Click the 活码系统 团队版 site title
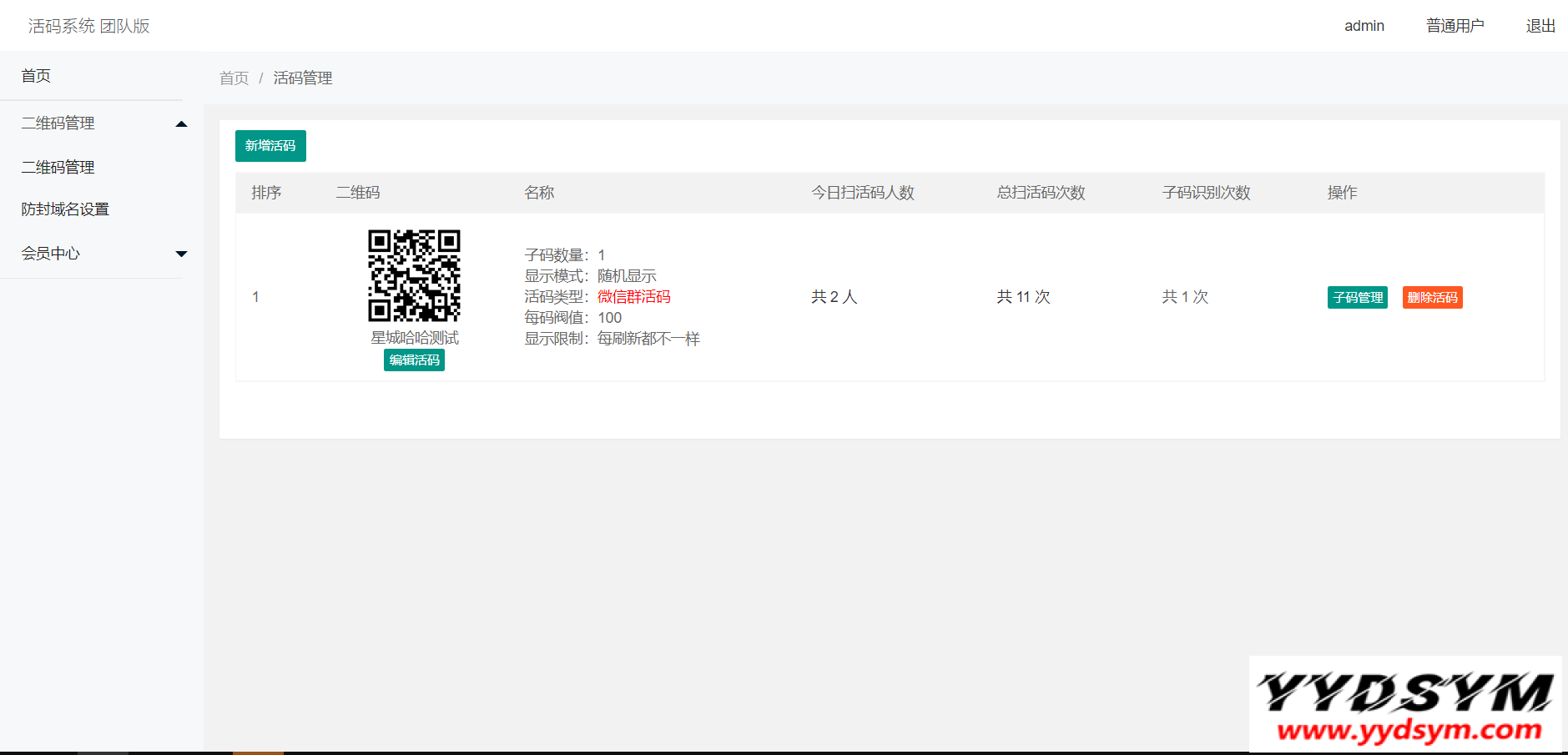 [89, 26]
